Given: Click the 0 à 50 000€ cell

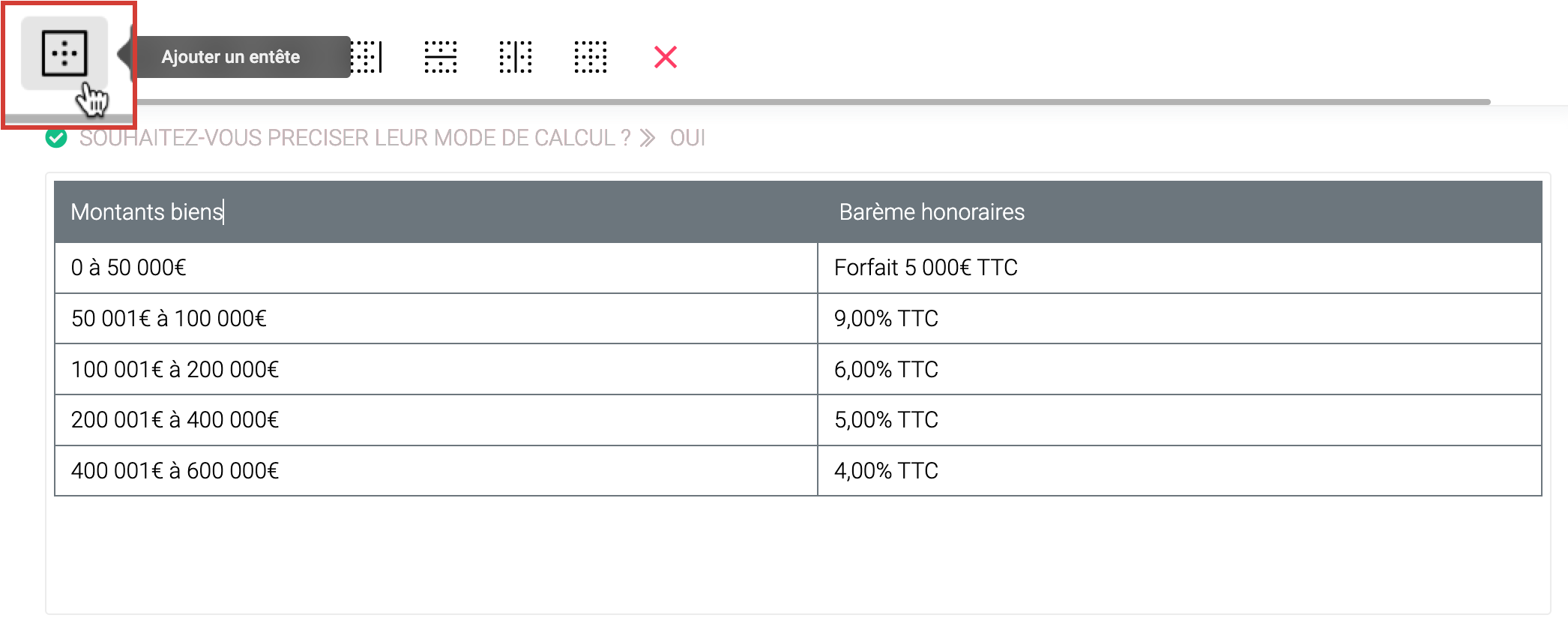Looking at the screenshot, I should pos(129,268).
